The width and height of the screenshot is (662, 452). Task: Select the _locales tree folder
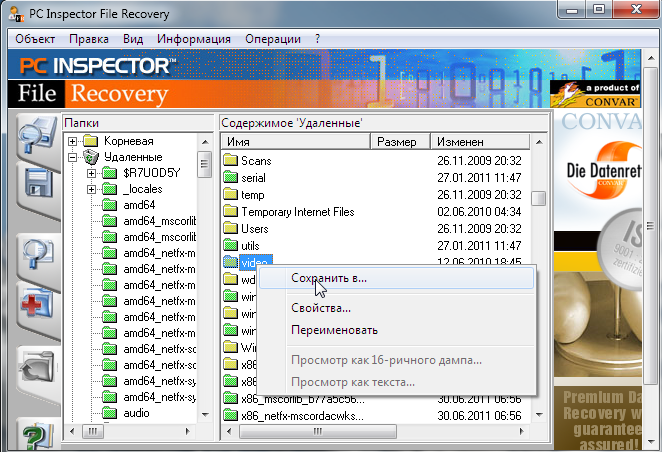(143, 189)
